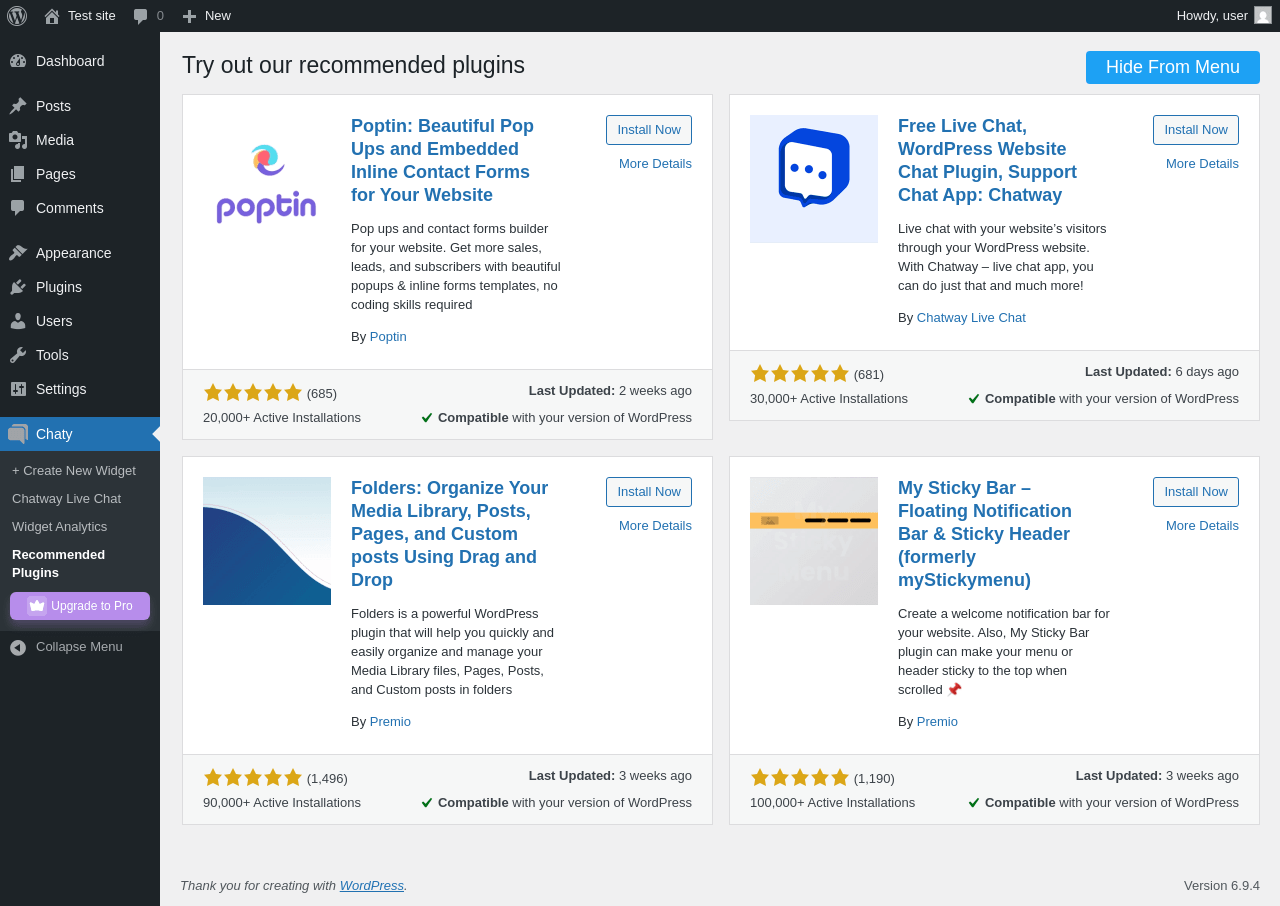Click the user avatar in top bar
Screen dimensions: 1280x906
1263,15
